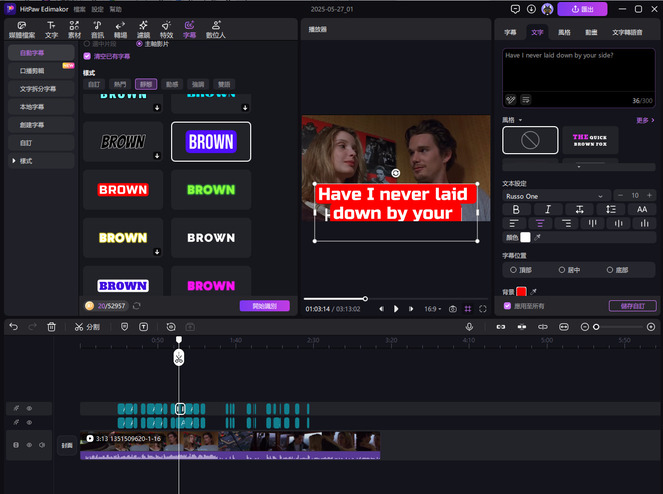This screenshot has height=494, width=663.
Task: Open the File (檔案) menu
Action: [x=79, y=9]
